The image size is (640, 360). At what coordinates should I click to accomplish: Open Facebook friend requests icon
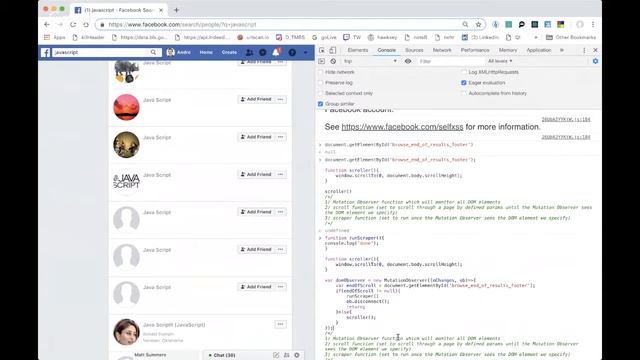[x=249, y=52]
